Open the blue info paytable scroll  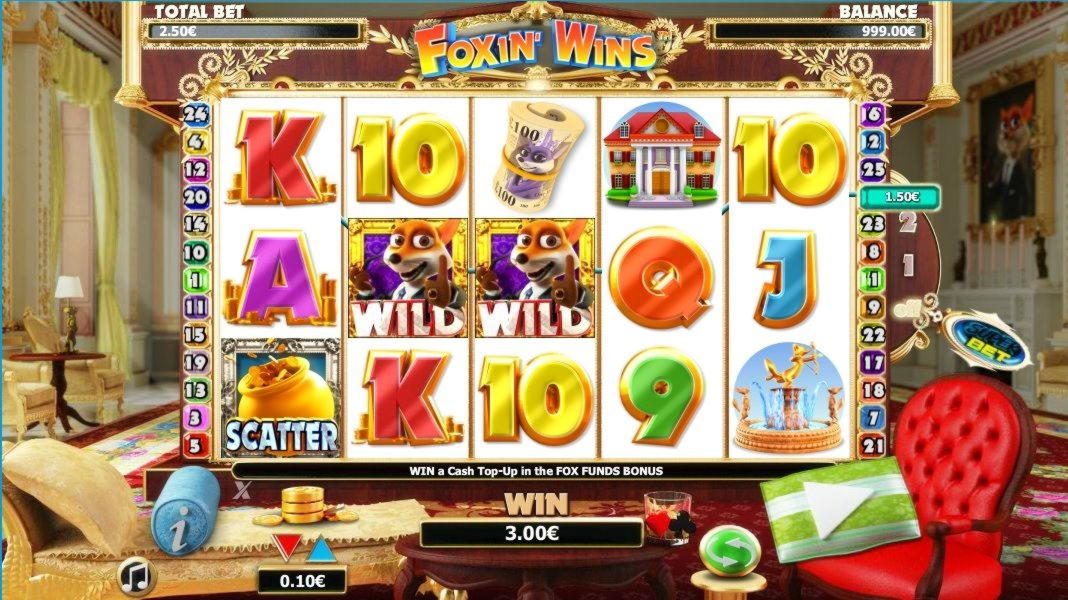pos(184,511)
